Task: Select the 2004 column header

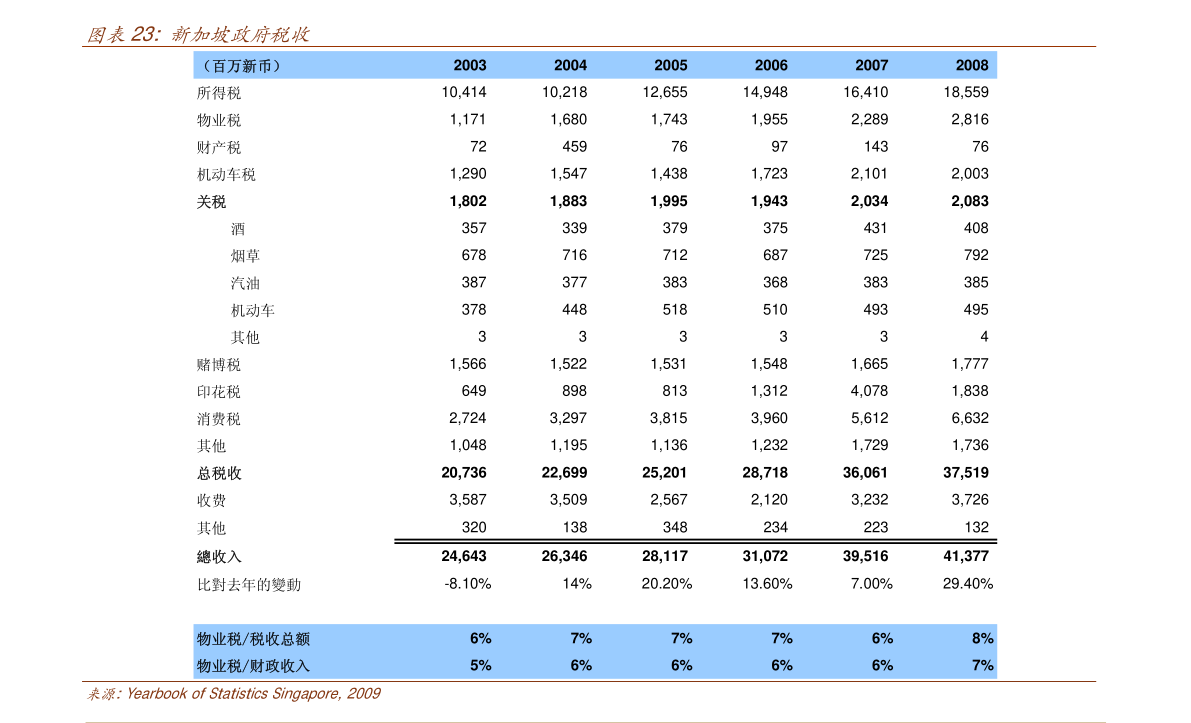Action: tap(570, 65)
